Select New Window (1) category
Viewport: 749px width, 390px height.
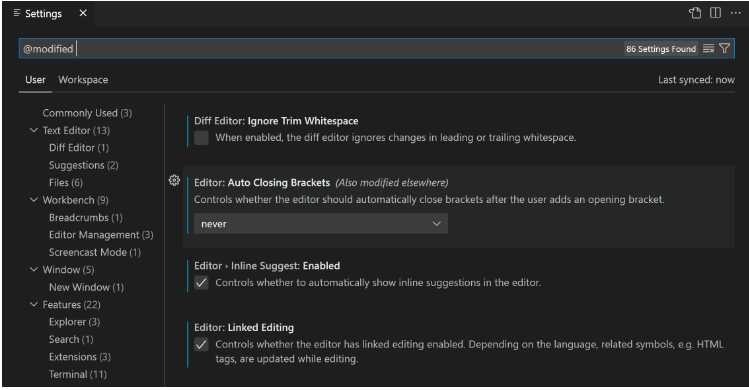(x=86, y=287)
